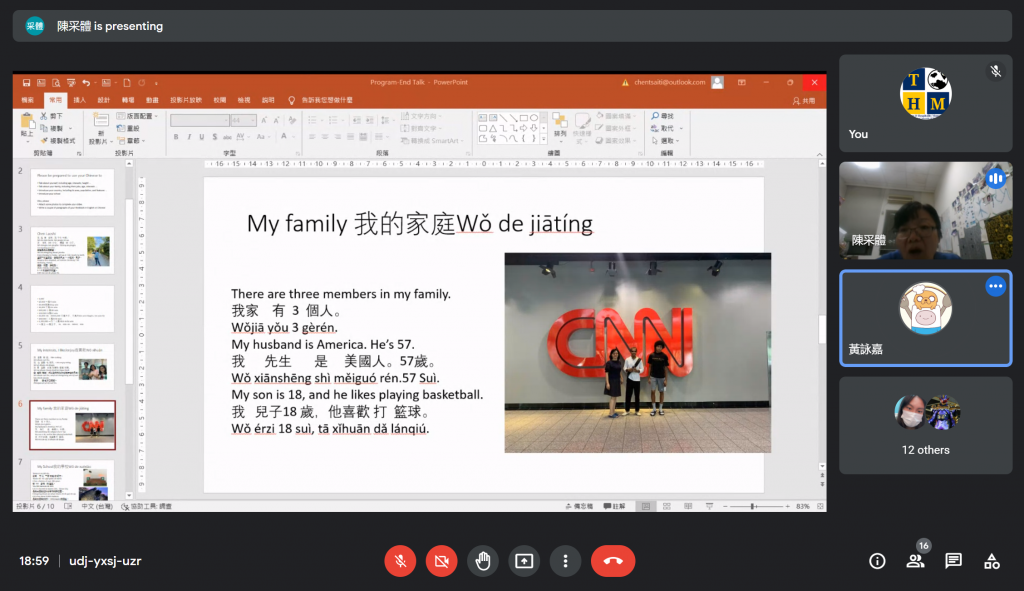Click the Tell me lightbulb search box
This screenshot has height=591, width=1024.
(321, 100)
